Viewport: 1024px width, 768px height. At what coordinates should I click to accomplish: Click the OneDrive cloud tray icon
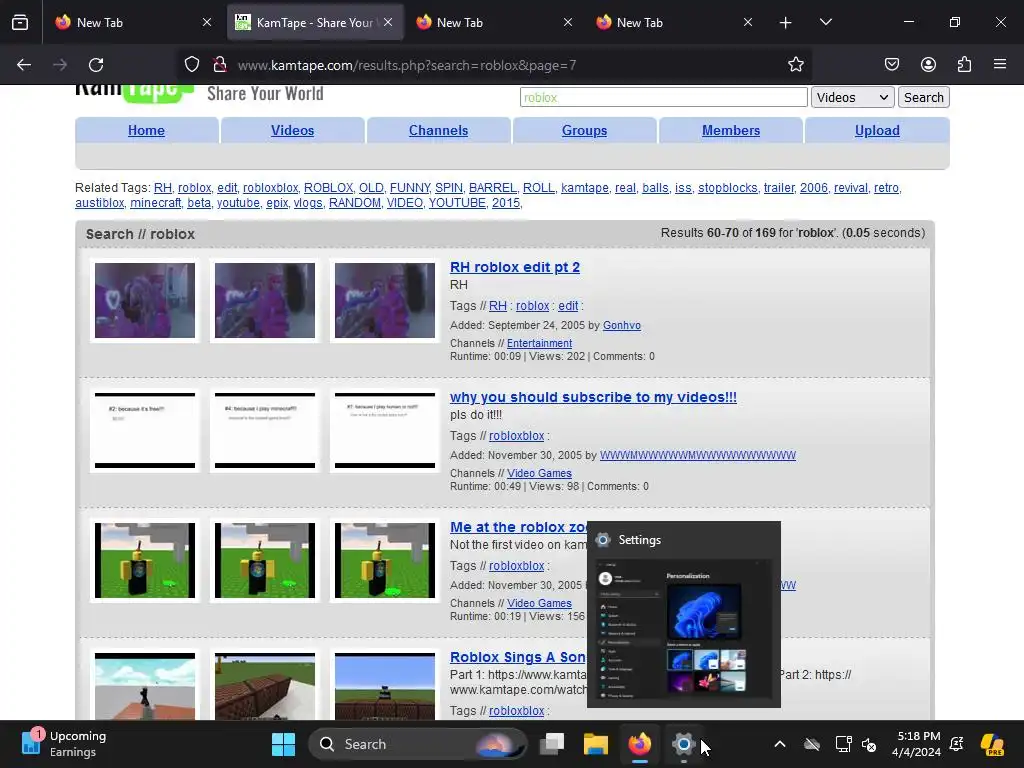coord(812,744)
